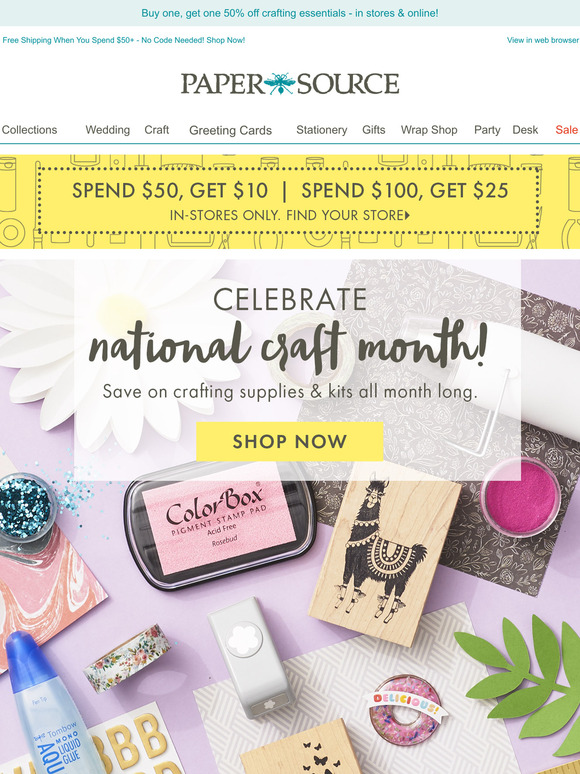The width and height of the screenshot is (580, 774).
Task: Select Stationery in navigation
Action: (322, 130)
